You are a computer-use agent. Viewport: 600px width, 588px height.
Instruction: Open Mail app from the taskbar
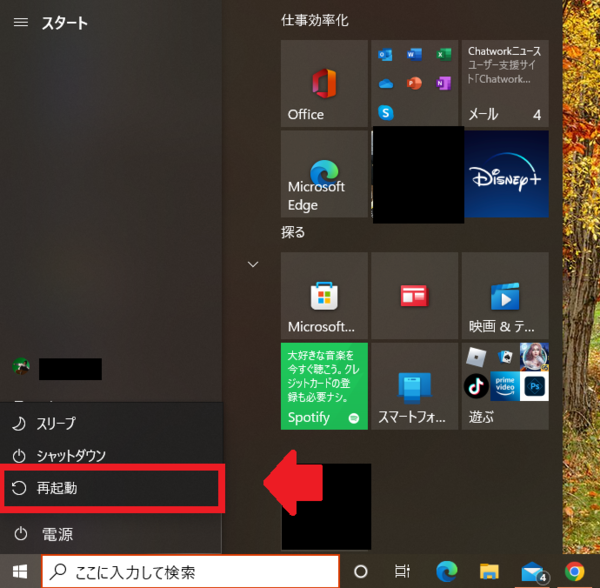(533, 572)
